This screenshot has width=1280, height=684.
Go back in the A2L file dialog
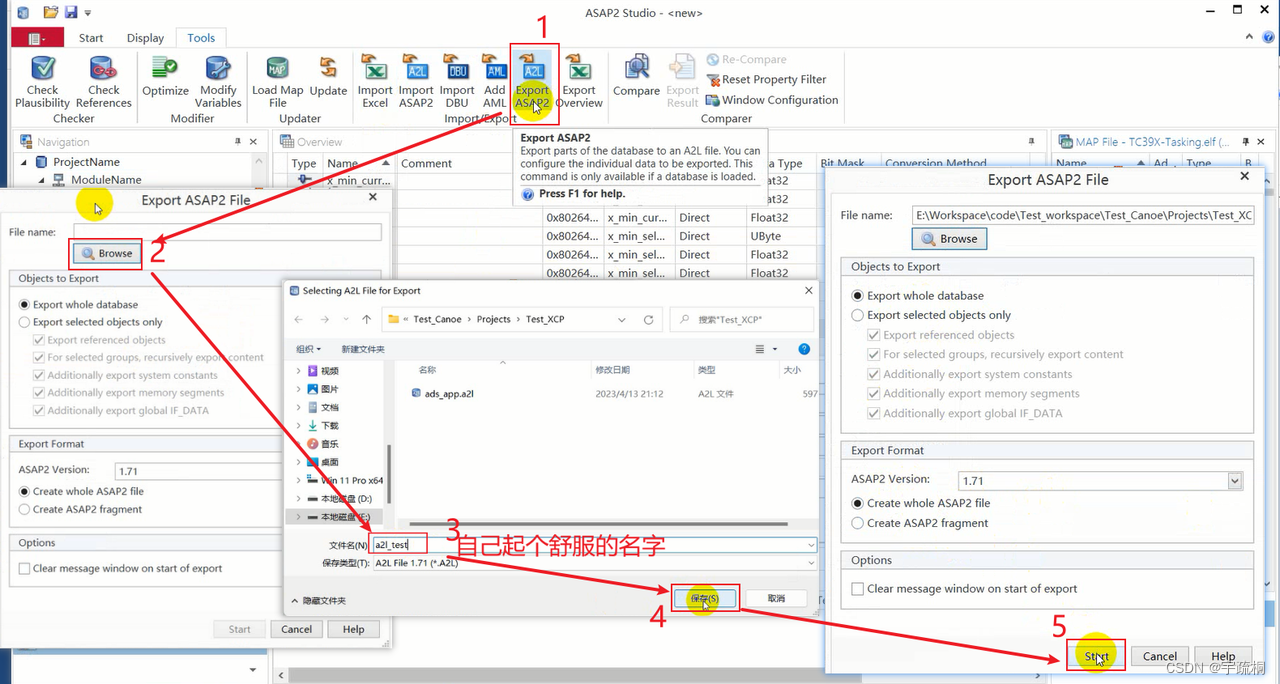pos(299,320)
